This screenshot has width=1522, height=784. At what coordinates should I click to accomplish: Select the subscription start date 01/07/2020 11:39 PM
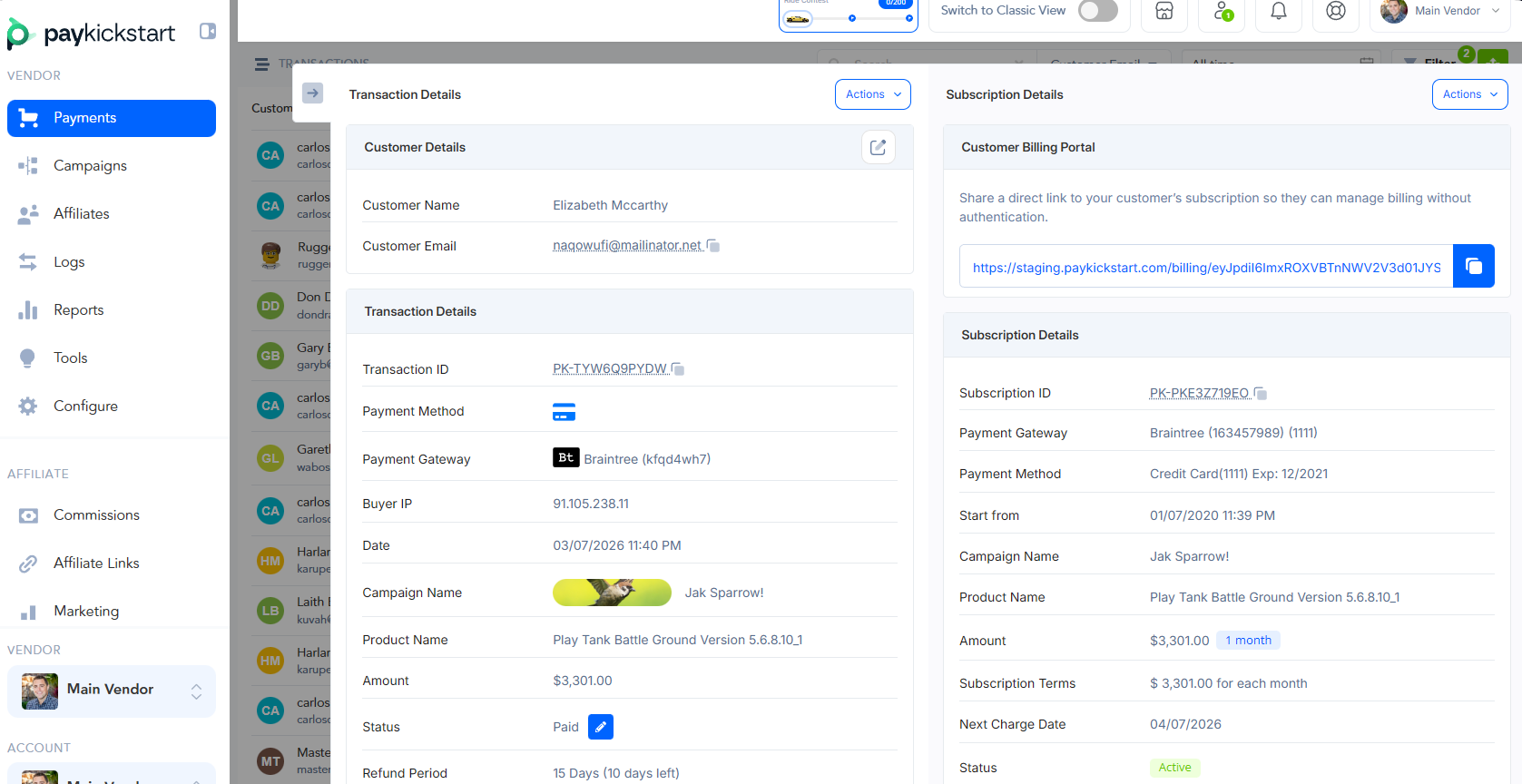coord(1213,516)
